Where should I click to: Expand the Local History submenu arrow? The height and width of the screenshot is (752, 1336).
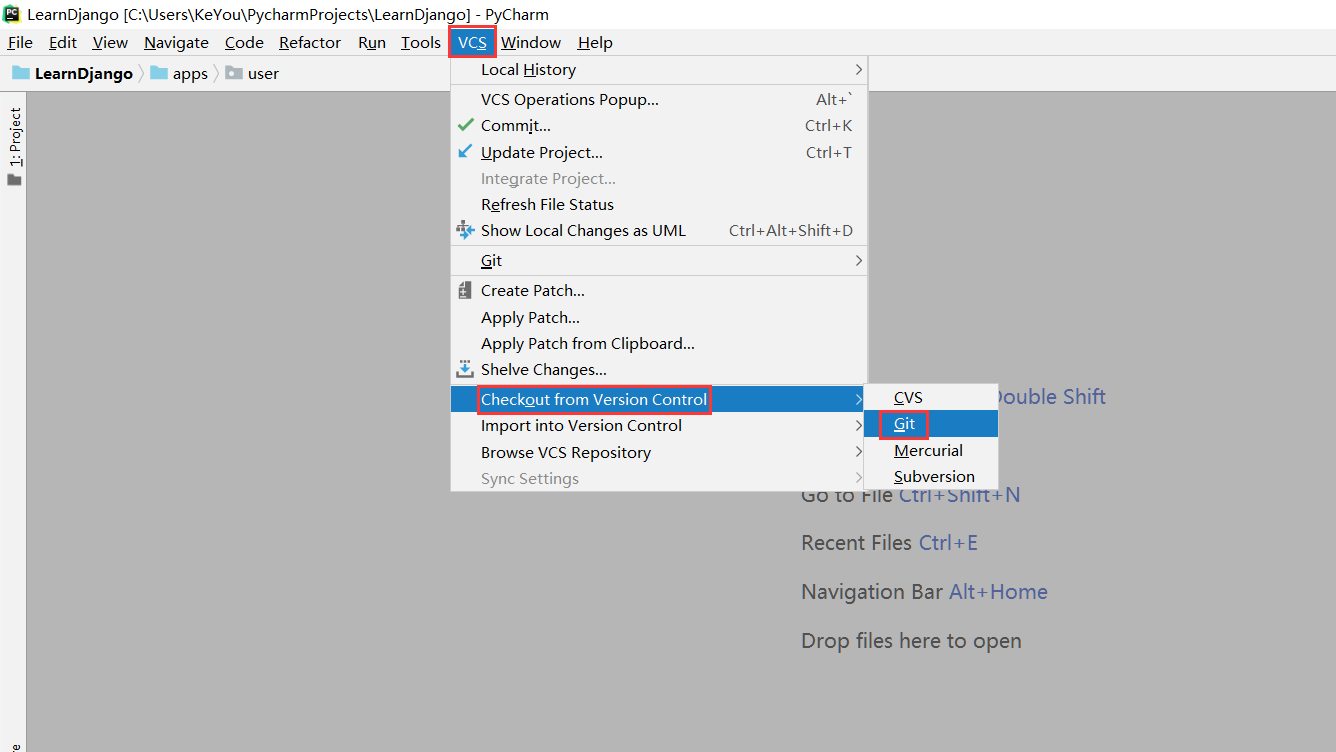858,69
